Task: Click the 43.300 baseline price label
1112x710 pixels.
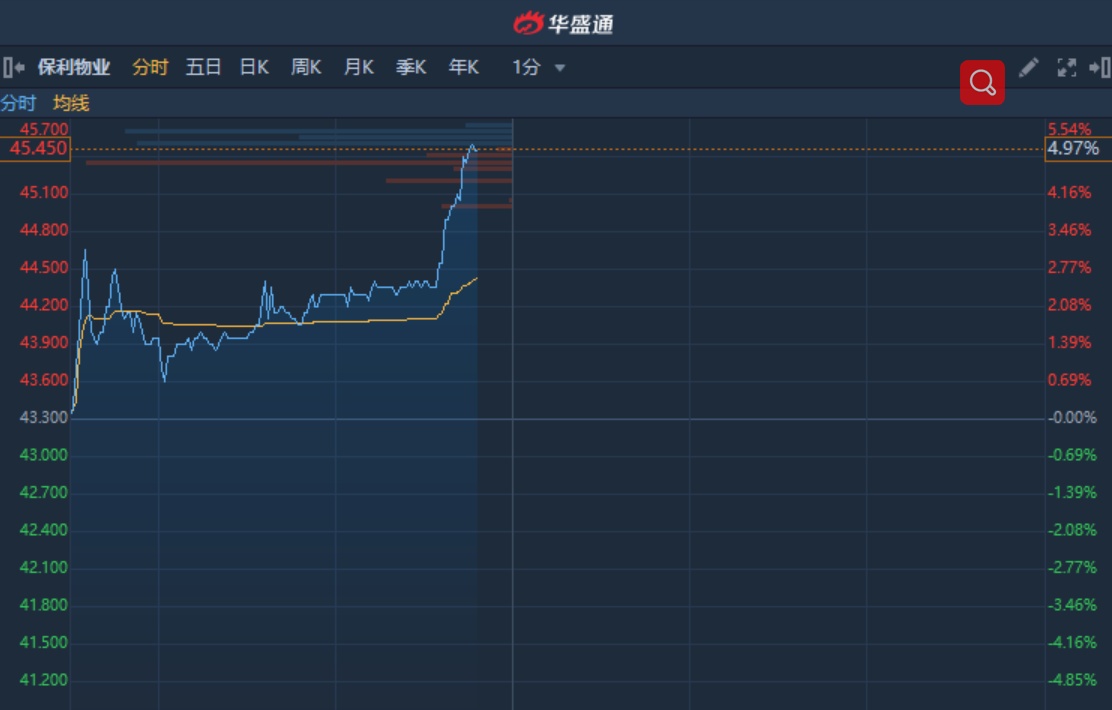Action: coord(43,418)
